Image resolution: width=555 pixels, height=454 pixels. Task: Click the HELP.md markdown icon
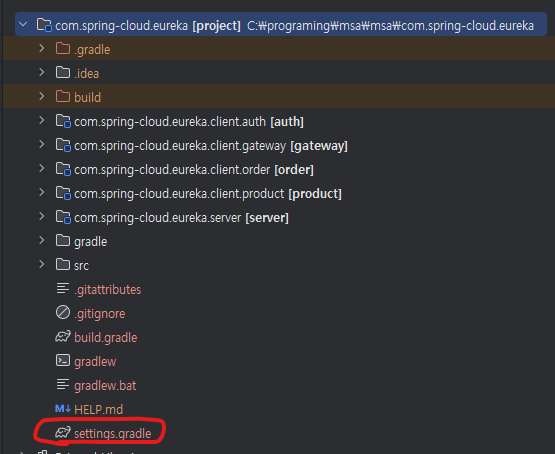pos(63,409)
